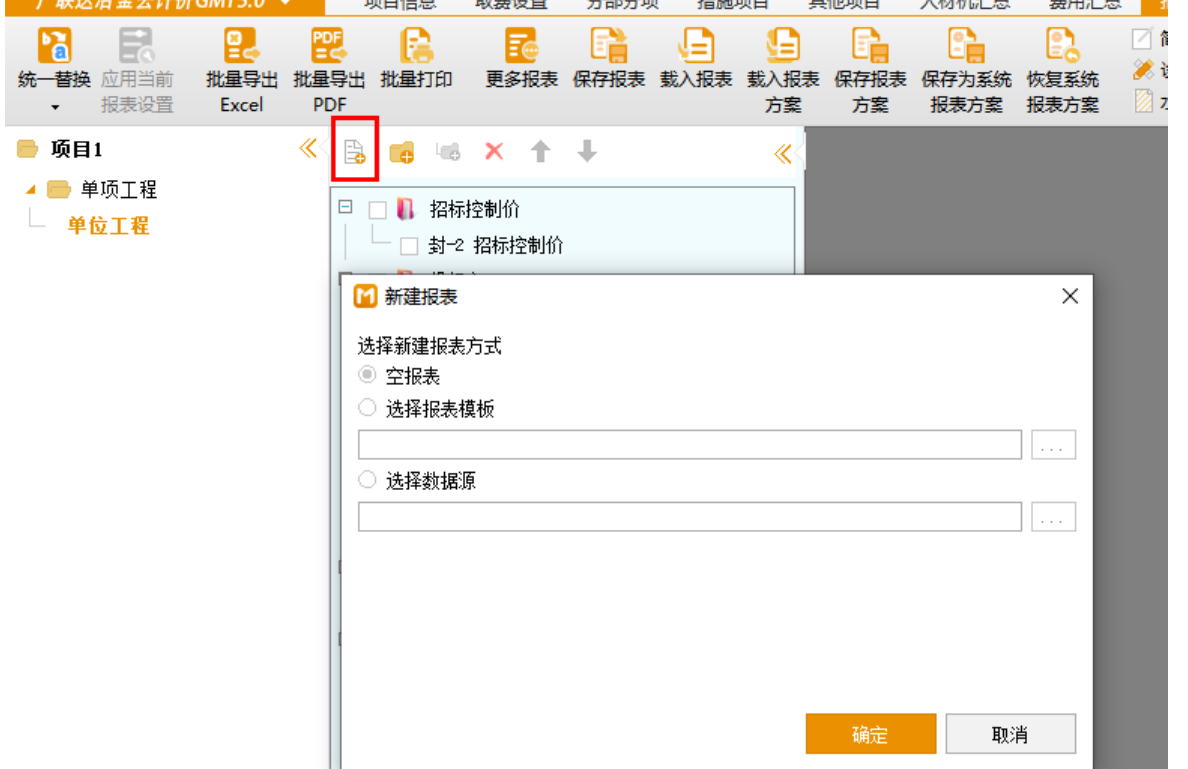Select 单位工程 in project tree
The height and width of the screenshot is (769, 1188).
click(108, 226)
